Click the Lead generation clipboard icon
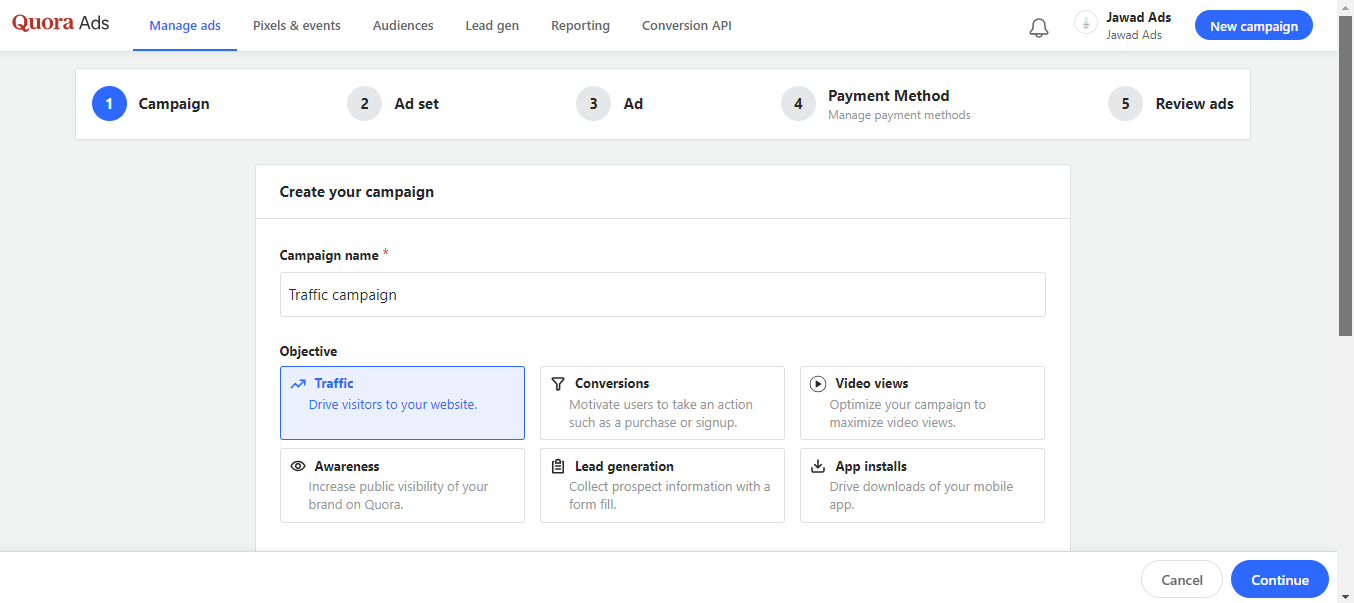Viewport: 1354px width, 603px height. point(558,466)
